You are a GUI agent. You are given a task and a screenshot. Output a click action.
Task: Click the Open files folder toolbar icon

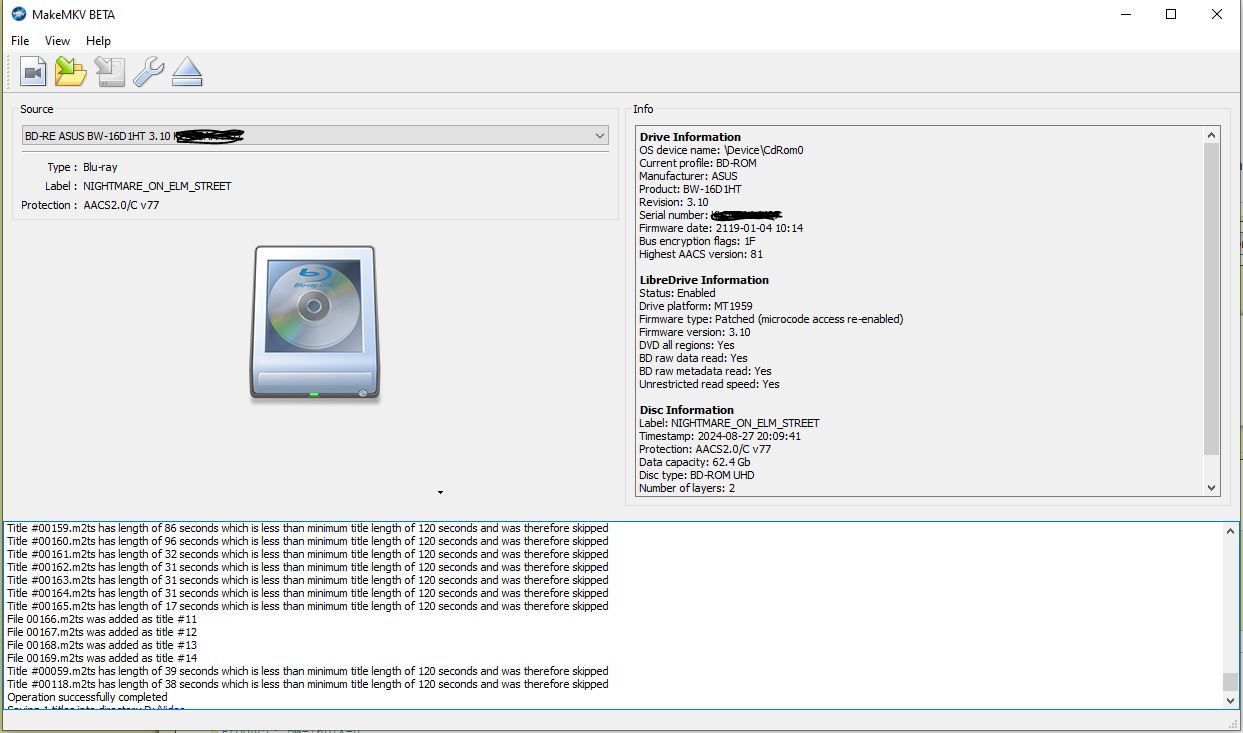(x=71, y=72)
